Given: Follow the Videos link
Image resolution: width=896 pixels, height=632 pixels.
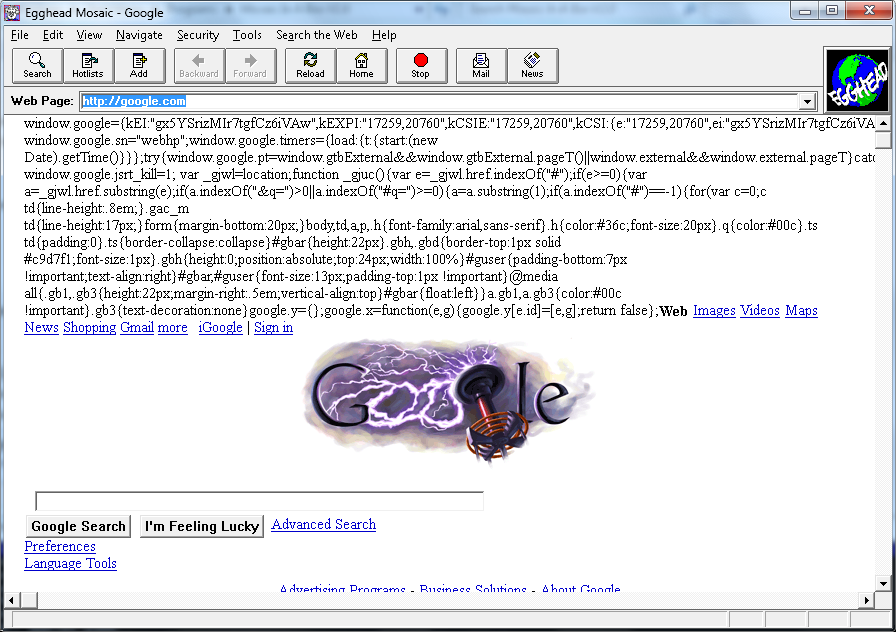Looking at the screenshot, I should click(760, 311).
